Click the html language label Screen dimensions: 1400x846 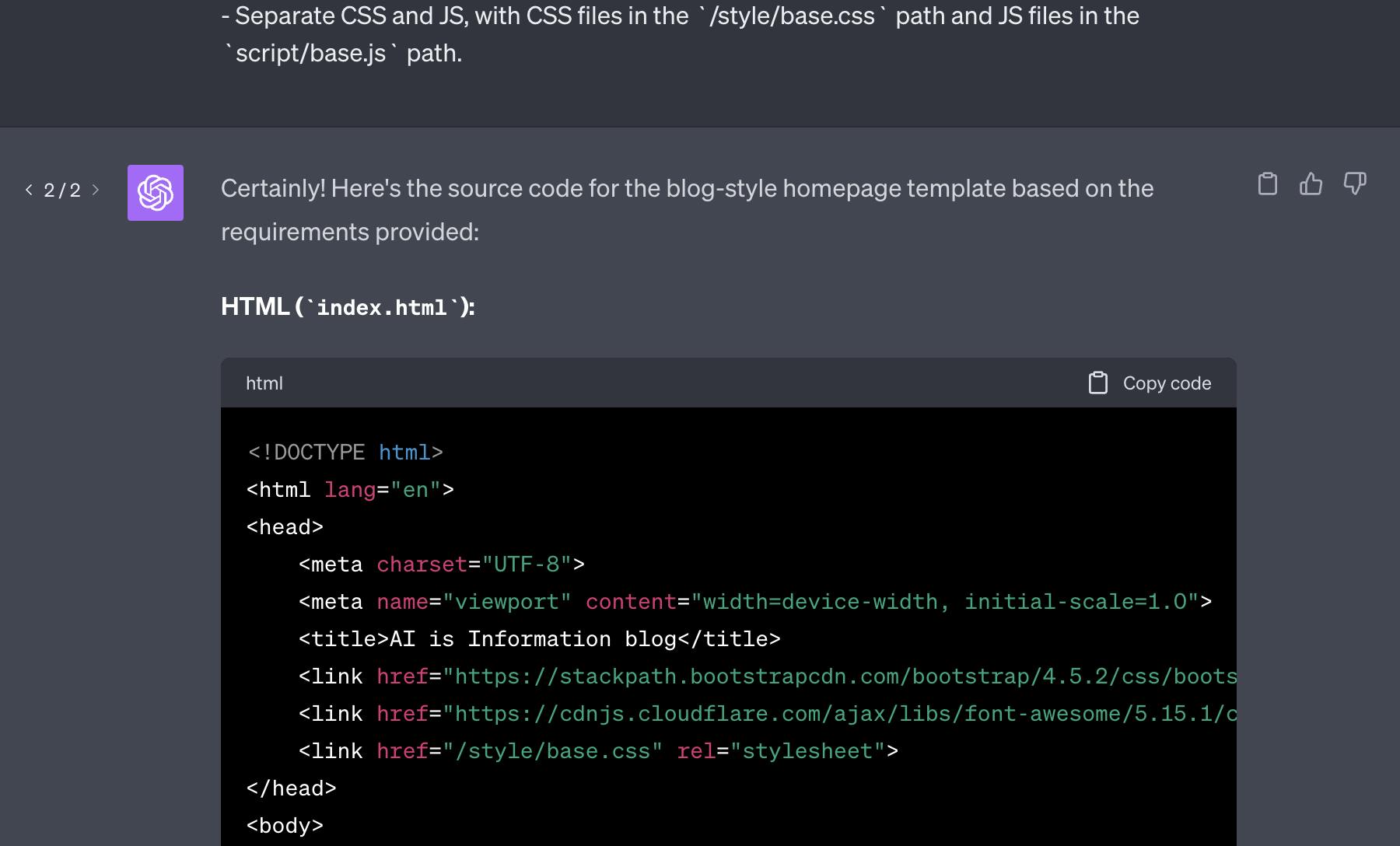(264, 383)
